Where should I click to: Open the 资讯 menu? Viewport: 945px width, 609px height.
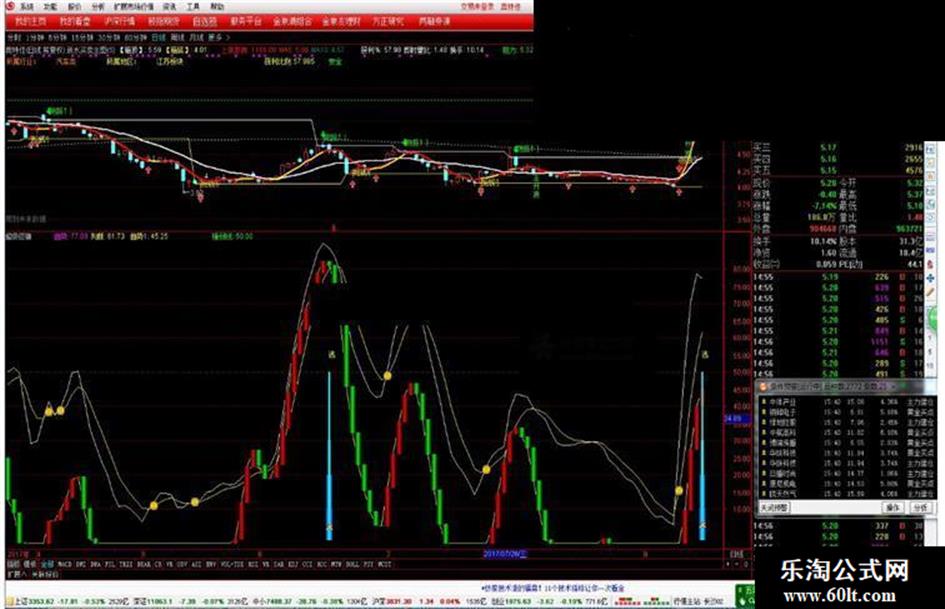tap(170, 7)
